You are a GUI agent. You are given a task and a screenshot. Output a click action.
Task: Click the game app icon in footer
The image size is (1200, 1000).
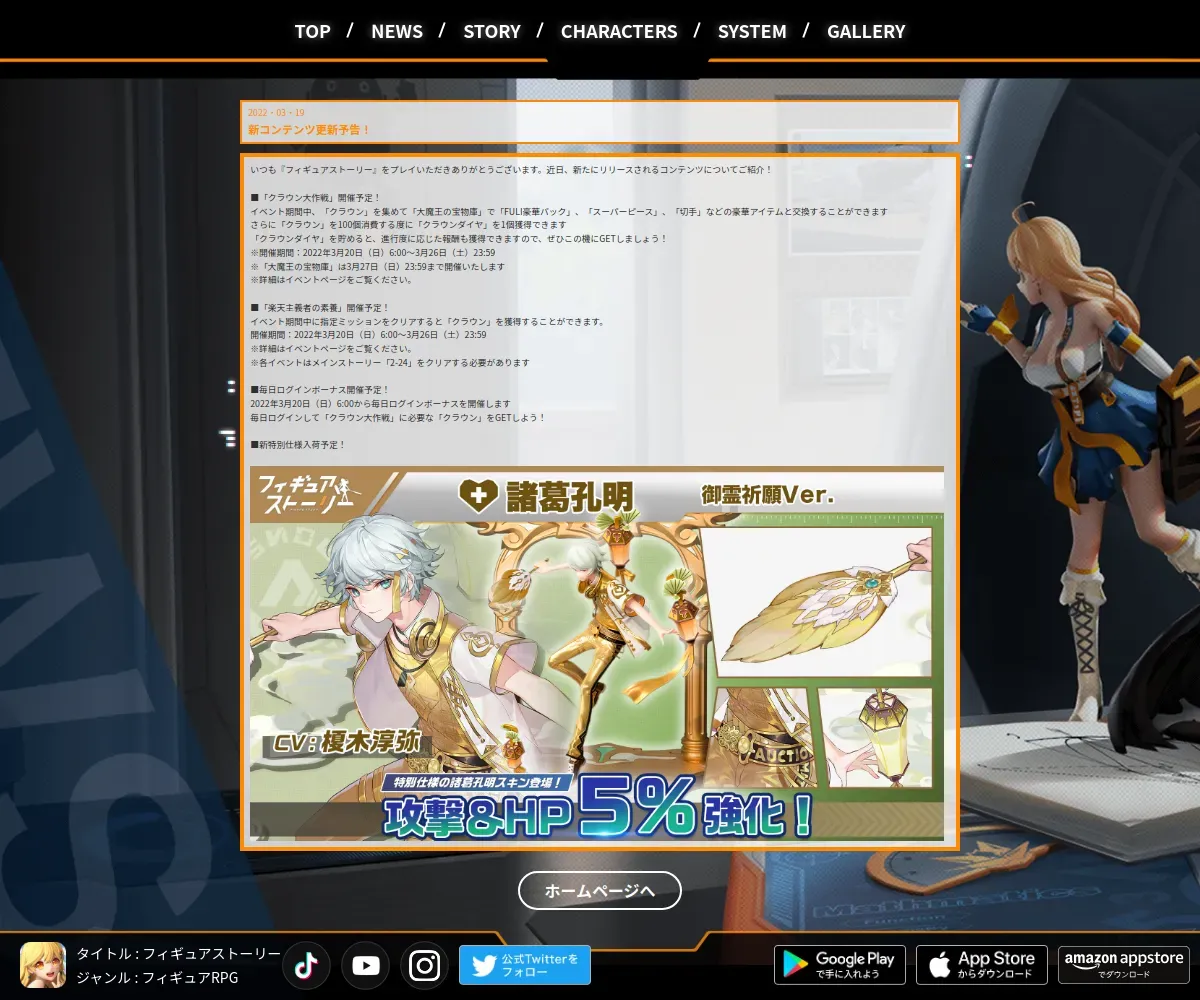click(43, 965)
